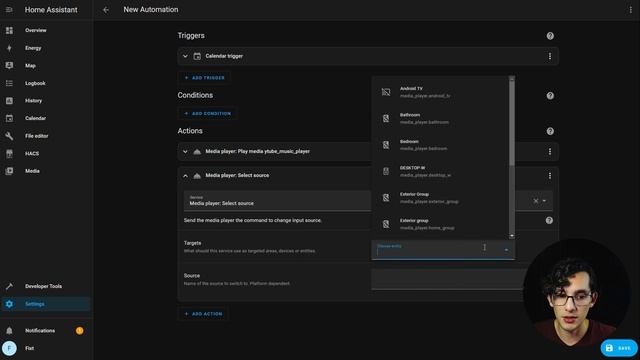Show help for the Triggers section
640x360 pixels.
coord(550,36)
